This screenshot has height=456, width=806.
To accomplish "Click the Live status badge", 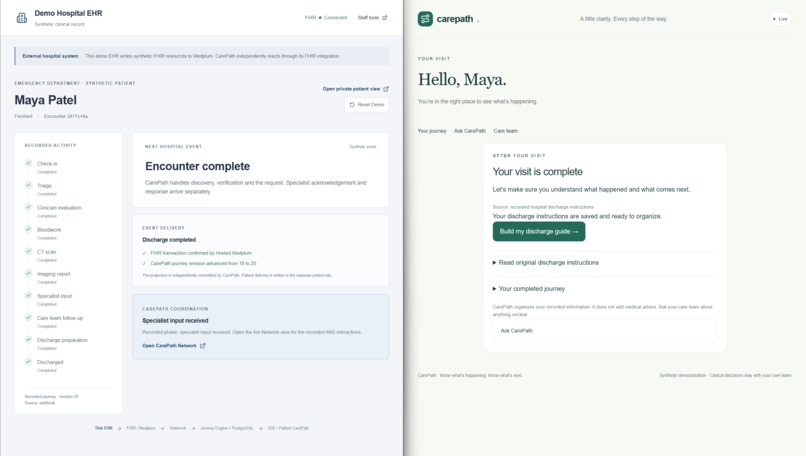I will point(780,19).
